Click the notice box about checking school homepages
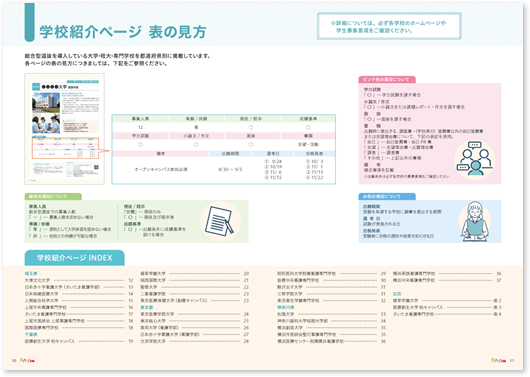The height and width of the screenshot is (377, 530). (x=389, y=26)
